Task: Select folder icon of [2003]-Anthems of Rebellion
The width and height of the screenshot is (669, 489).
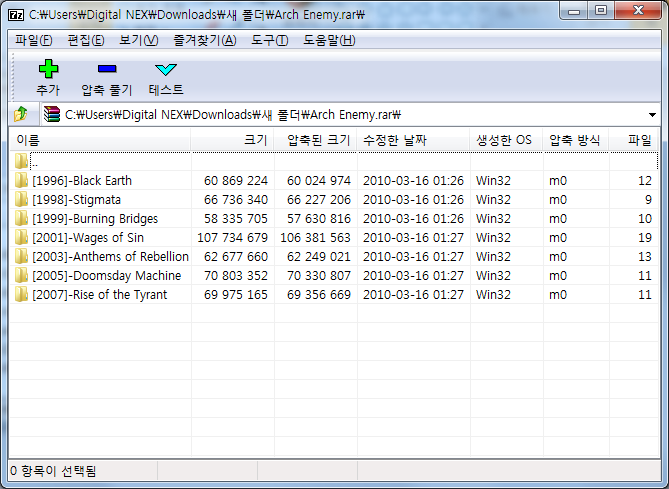Action: (21, 256)
